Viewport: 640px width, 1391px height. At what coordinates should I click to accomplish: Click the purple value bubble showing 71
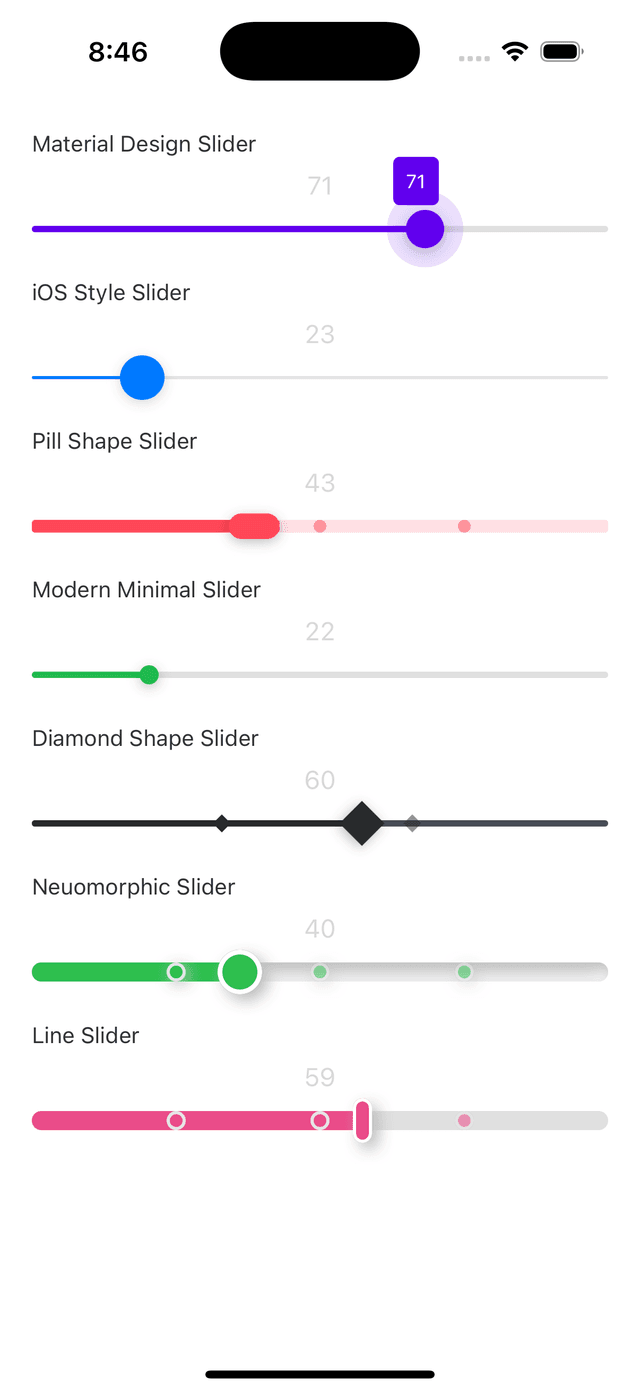[x=416, y=181]
